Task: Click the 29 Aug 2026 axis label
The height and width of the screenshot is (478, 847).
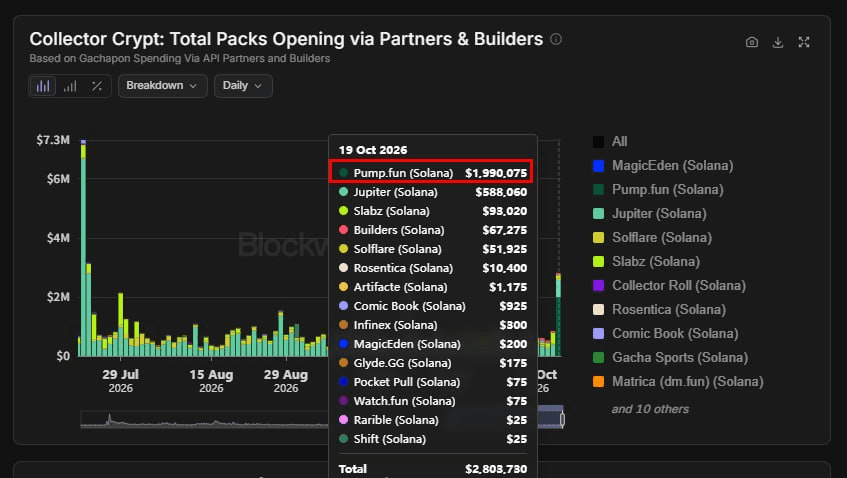Action: [286, 381]
